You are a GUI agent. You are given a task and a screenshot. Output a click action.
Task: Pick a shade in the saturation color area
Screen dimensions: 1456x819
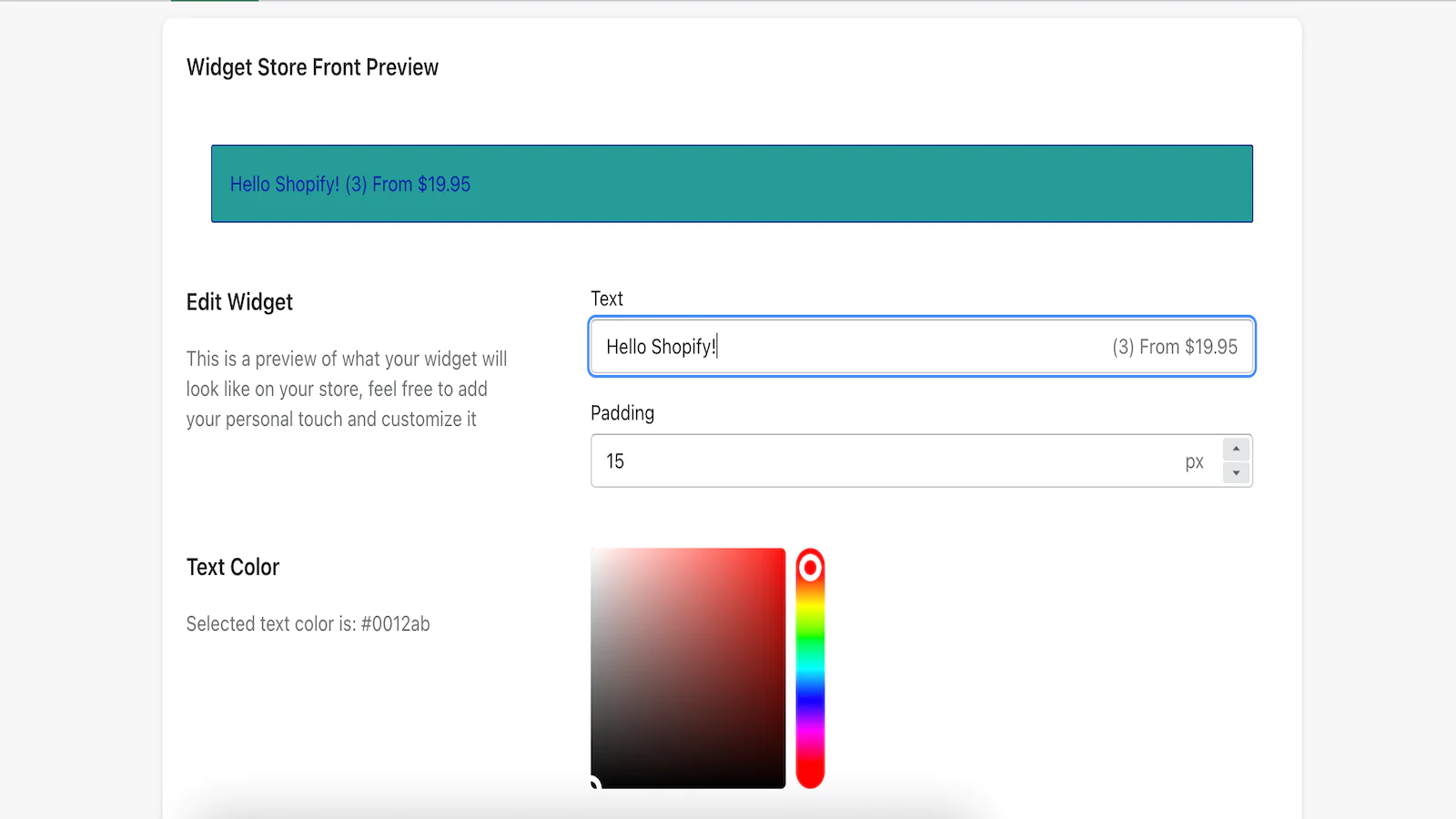pos(688,668)
